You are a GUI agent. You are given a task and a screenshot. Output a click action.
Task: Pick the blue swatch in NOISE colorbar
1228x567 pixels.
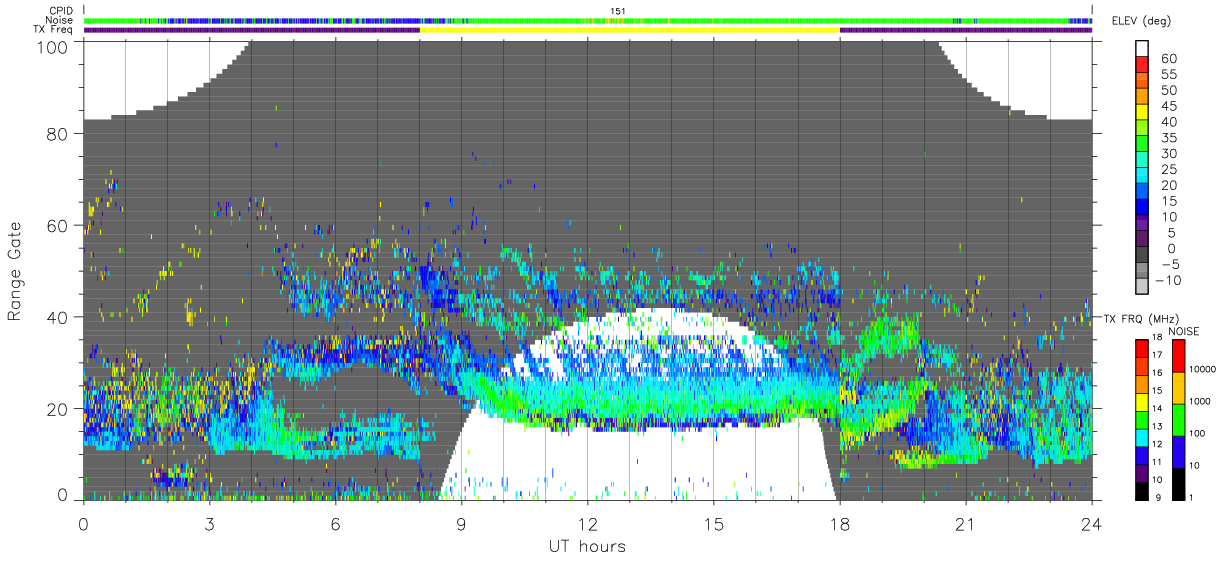click(1177, 451)
